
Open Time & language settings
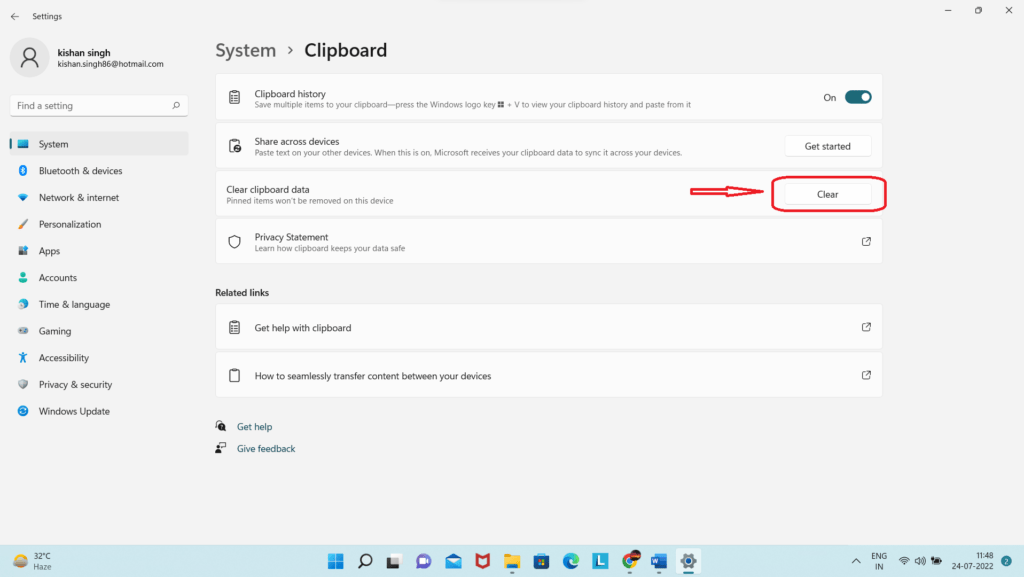click(99, 305)
